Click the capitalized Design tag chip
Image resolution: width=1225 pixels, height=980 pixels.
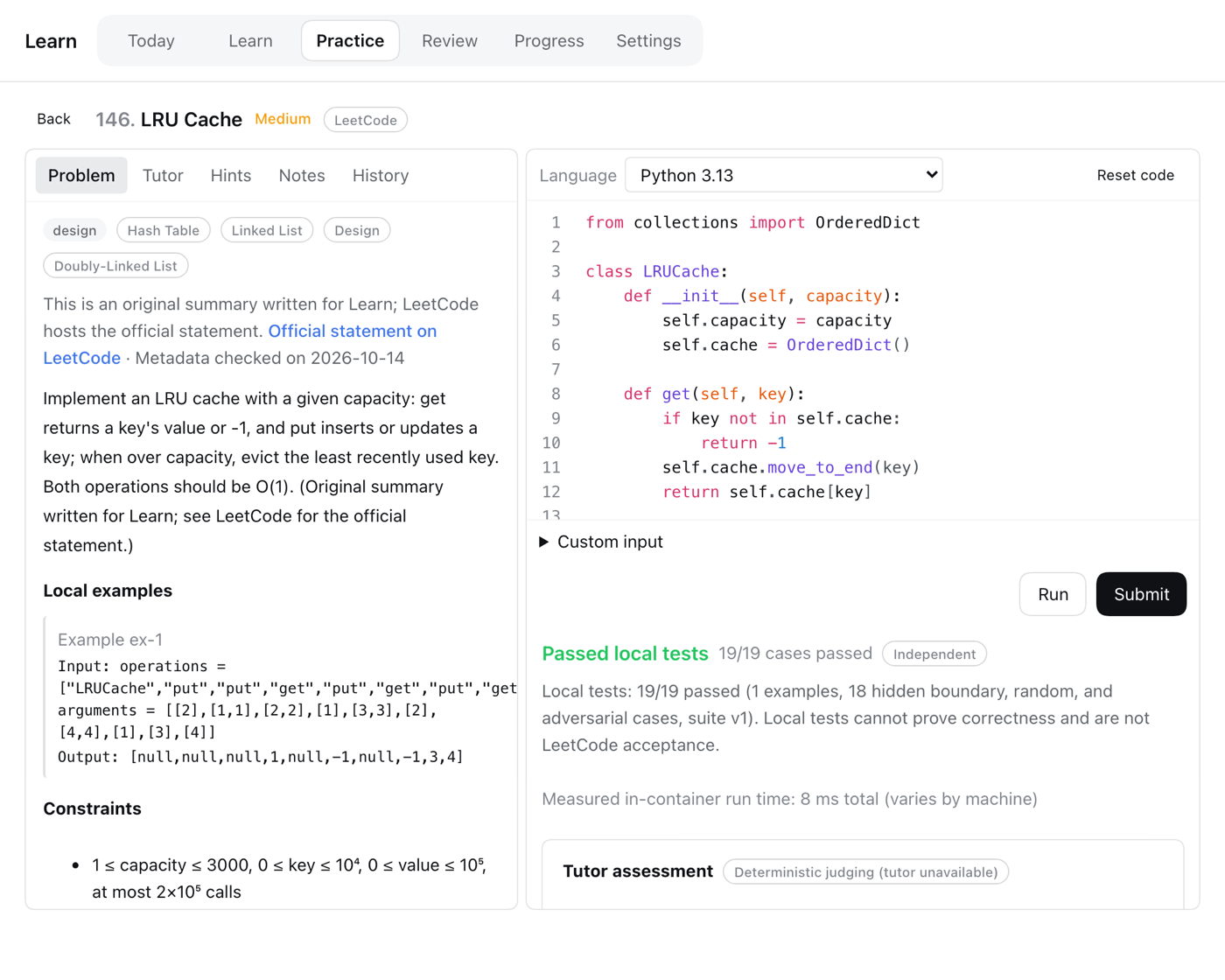(357, 230)
